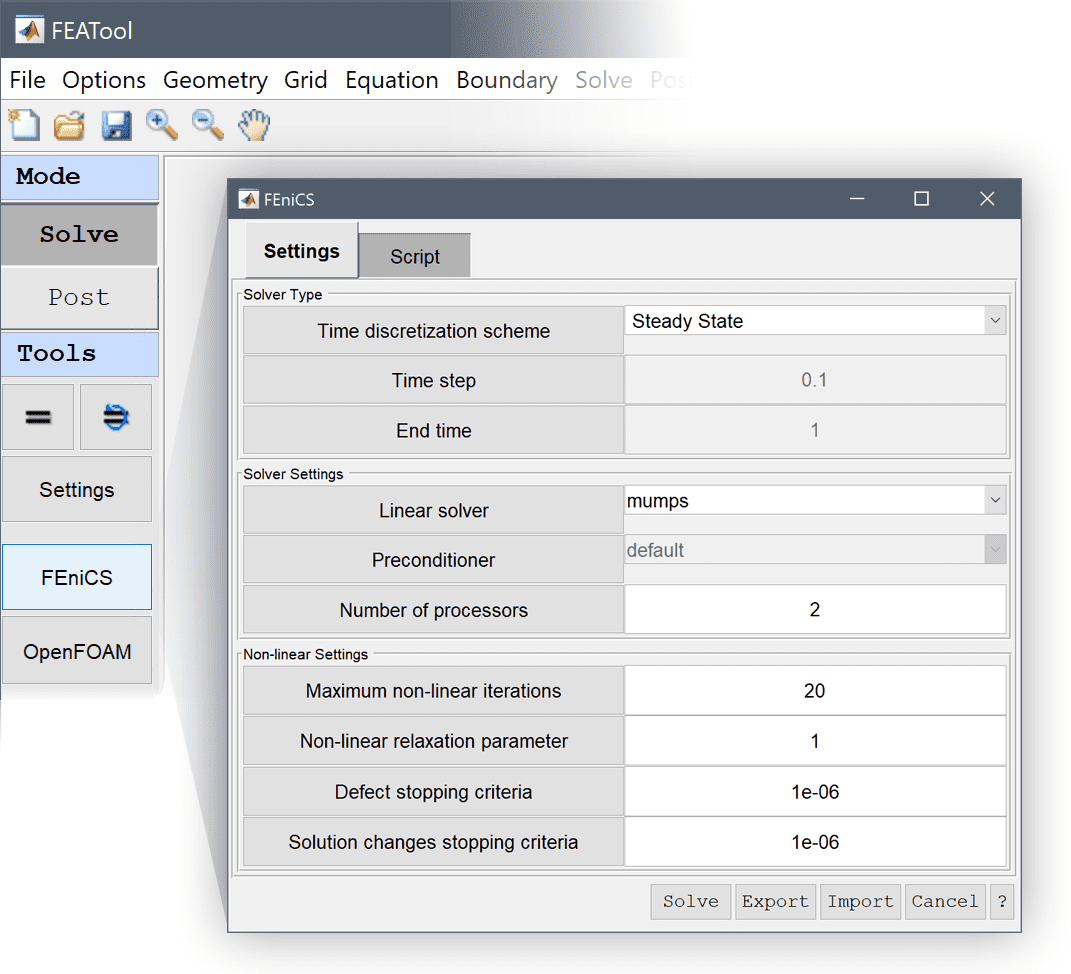Click the Tools panel header

pos(79,354)
